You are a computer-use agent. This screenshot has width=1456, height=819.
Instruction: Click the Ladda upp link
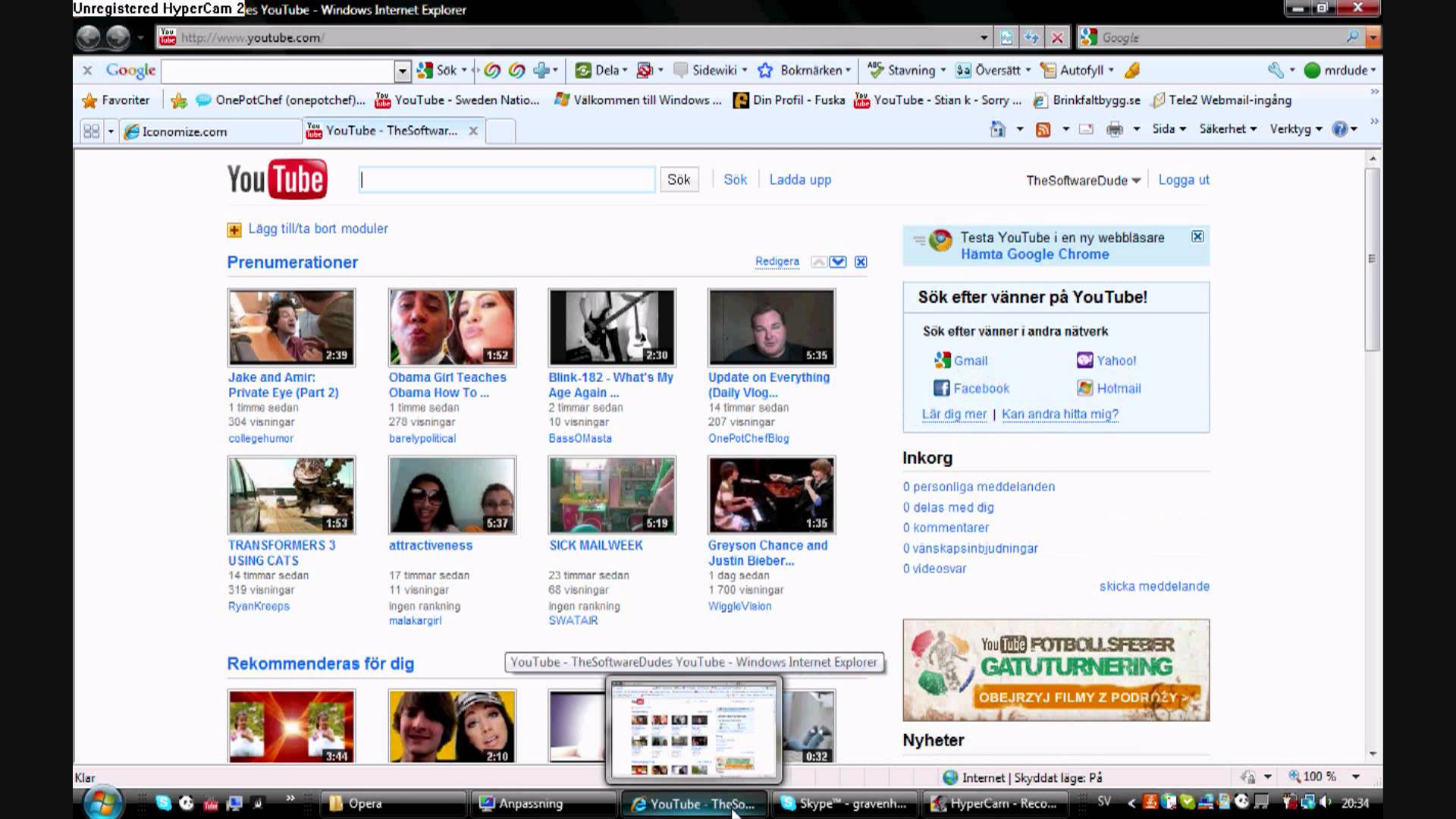(800, 180)
